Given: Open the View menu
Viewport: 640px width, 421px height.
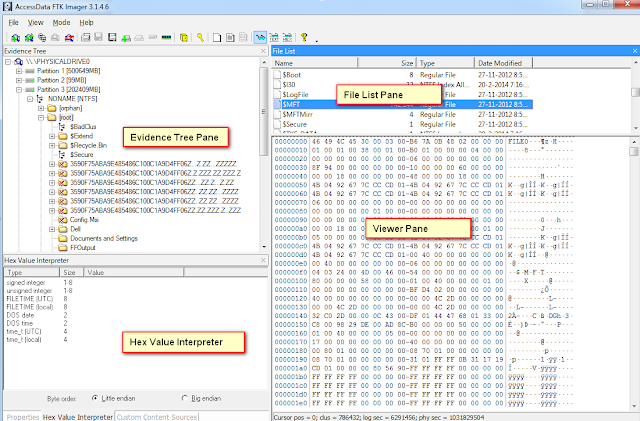Looking at the screenshot, I should [36, 22].
